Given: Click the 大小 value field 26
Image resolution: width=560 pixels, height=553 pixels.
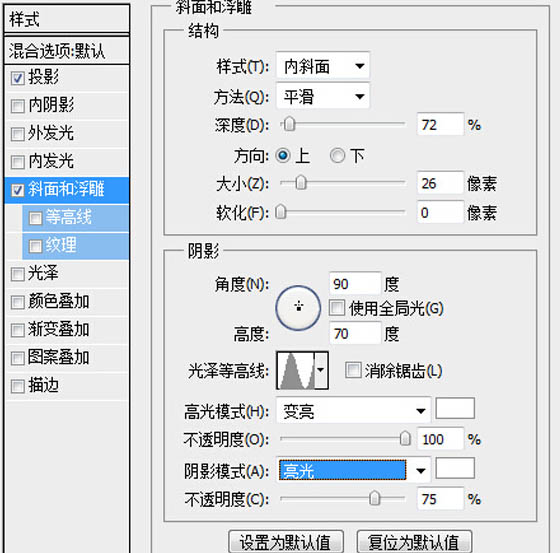Looking at the screenshot, I should [440, 183].
